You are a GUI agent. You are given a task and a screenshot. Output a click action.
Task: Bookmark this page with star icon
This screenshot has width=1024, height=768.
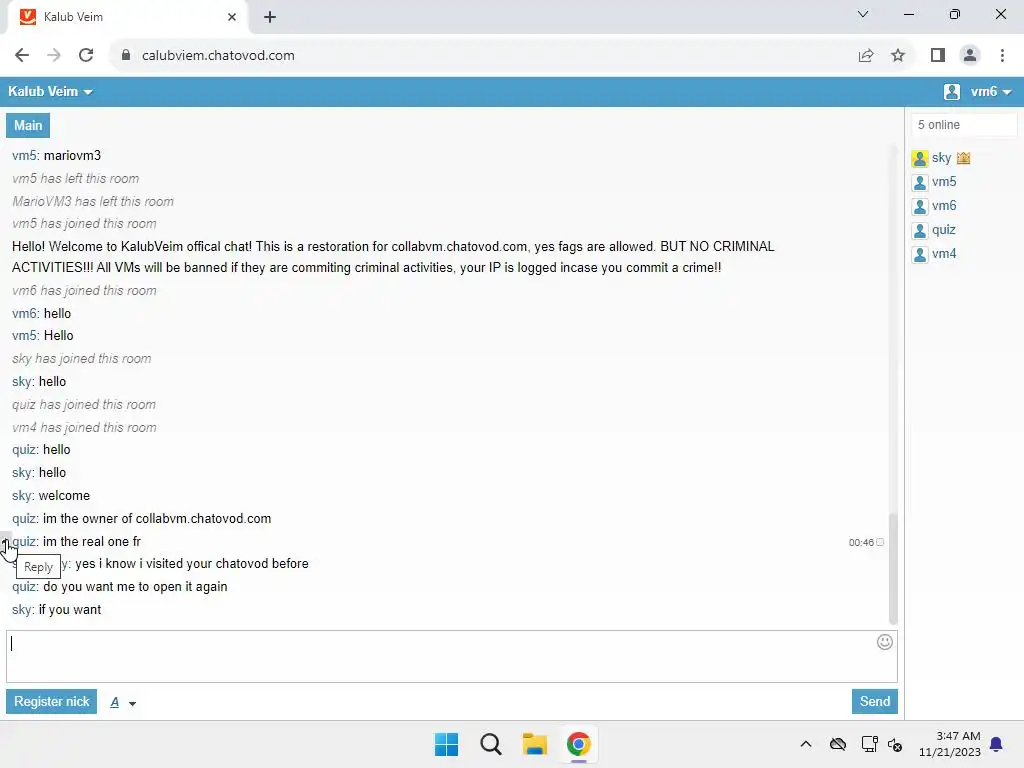tap(898, 56)
